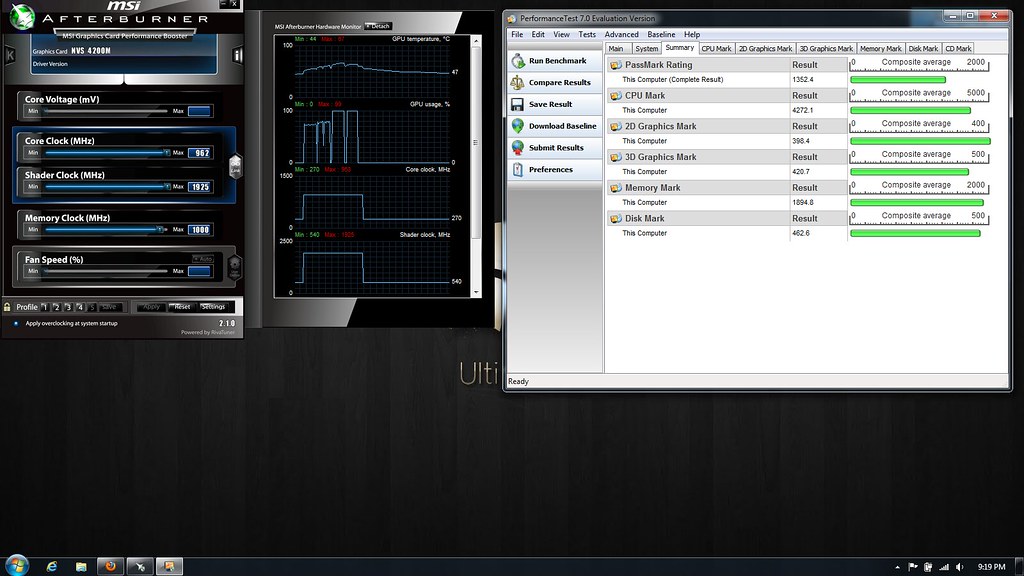Click the Core Clock slider handle

pos(167,153)
